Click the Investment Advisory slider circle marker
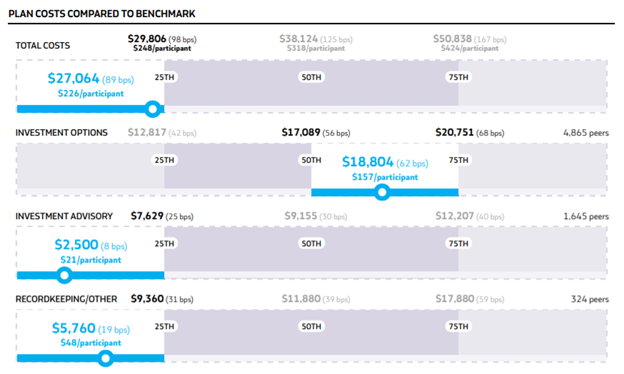Screen dimensions: 624x374 click(64, 275)
